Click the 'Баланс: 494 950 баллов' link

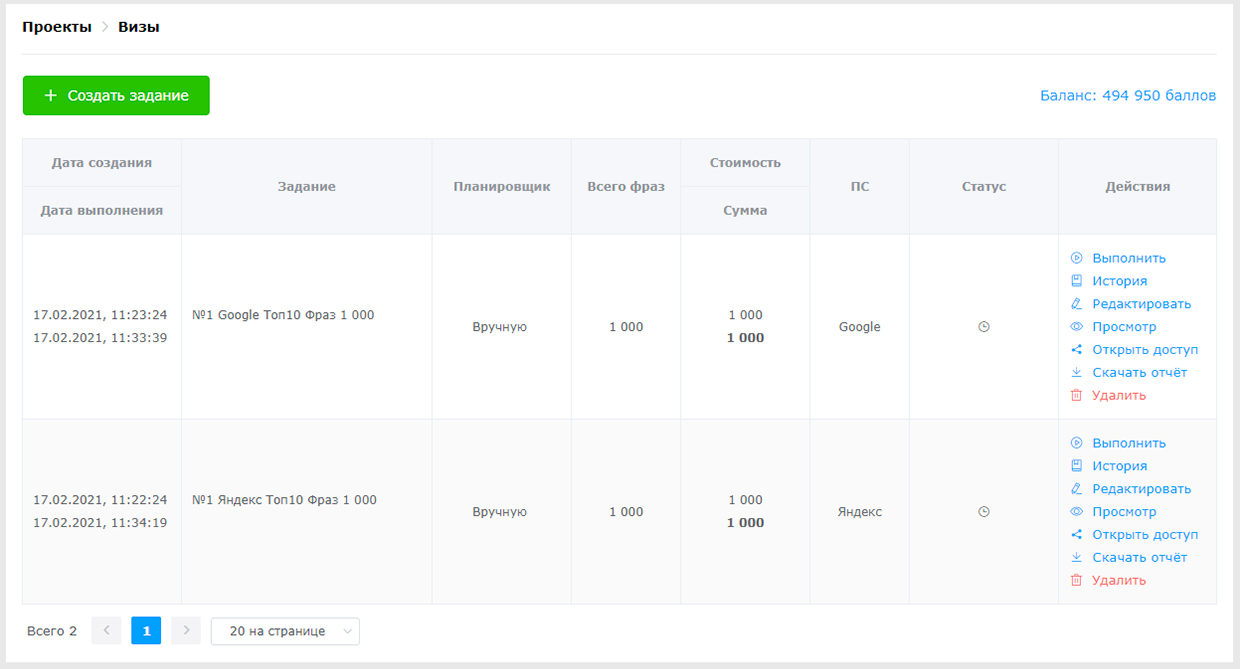pyautogui.click(x=1128, y=96)
